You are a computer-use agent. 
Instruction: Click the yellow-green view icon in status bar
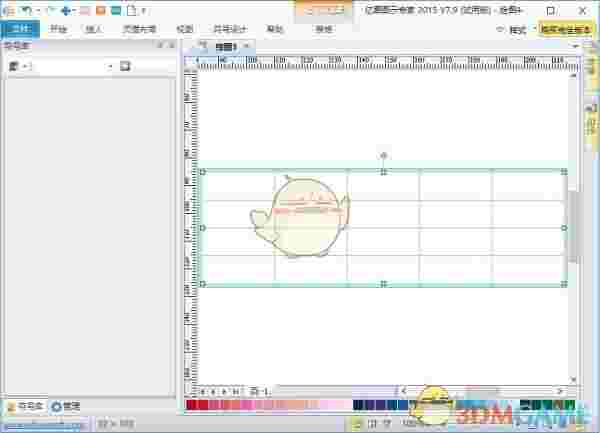coord(356,423)
